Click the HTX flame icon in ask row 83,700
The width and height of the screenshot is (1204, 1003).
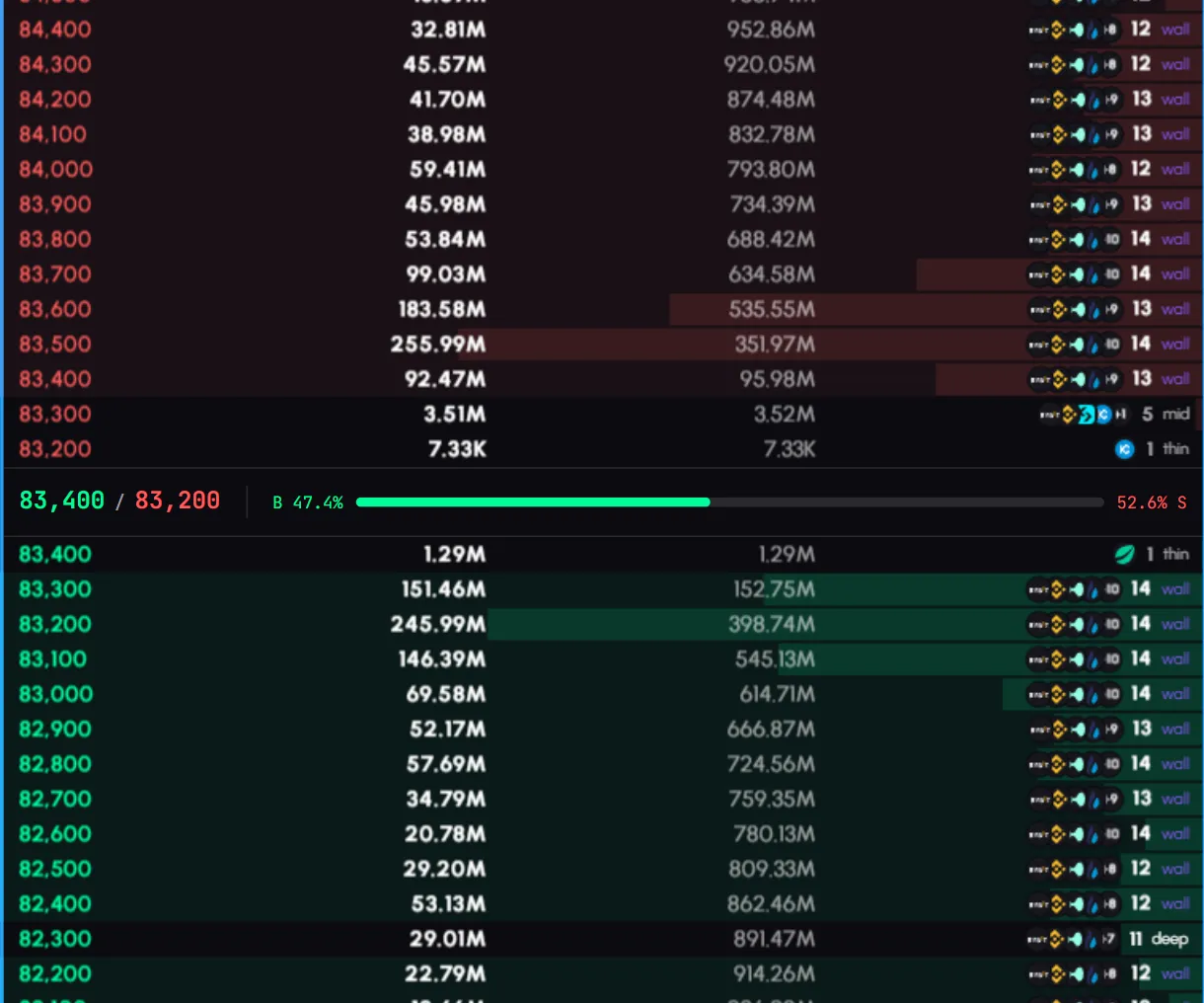1094,274
